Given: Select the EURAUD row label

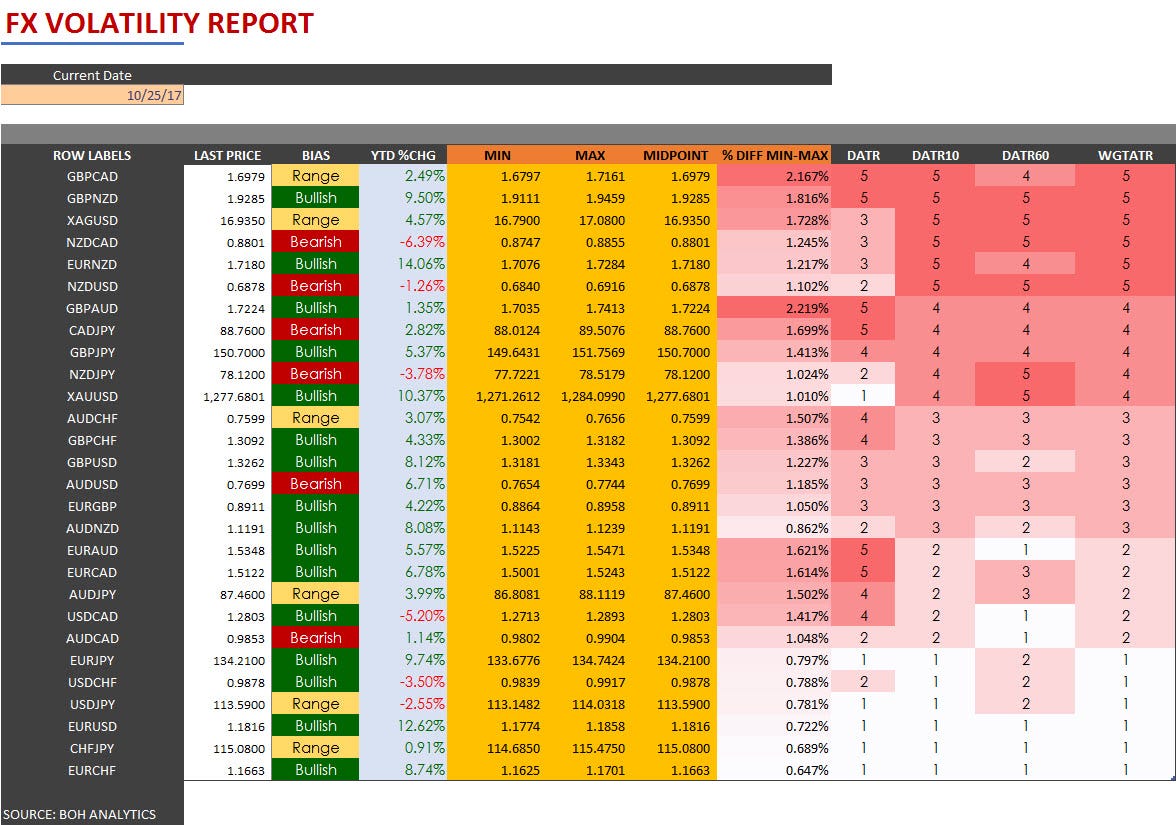Looking at the screenshot, I should click(92, 550).
